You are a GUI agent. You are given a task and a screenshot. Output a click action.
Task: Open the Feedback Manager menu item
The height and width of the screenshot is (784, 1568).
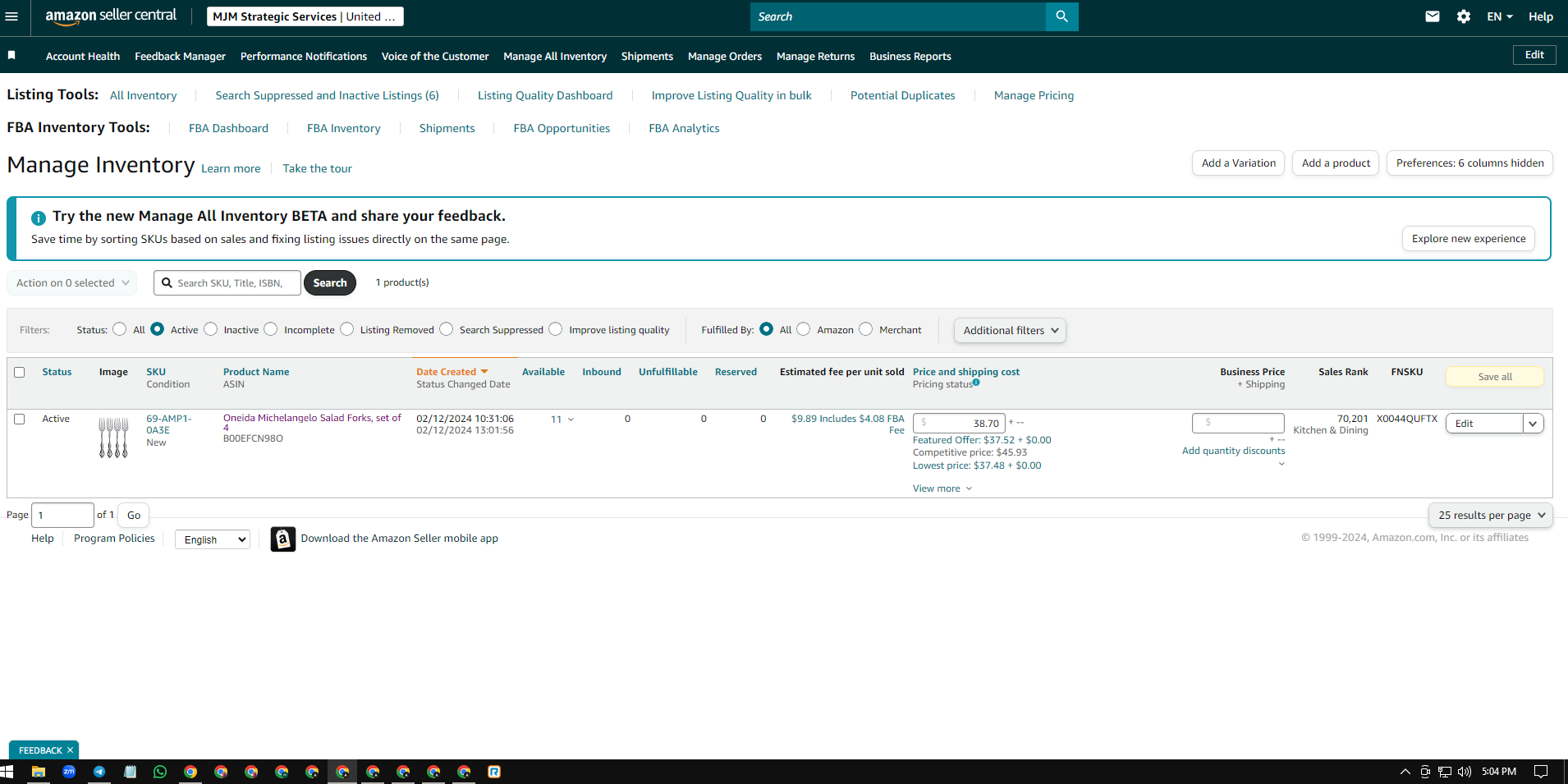[180, 56]
